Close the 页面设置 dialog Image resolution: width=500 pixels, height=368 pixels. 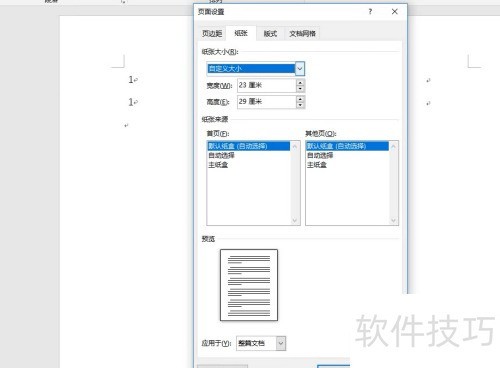click(395, 12)
